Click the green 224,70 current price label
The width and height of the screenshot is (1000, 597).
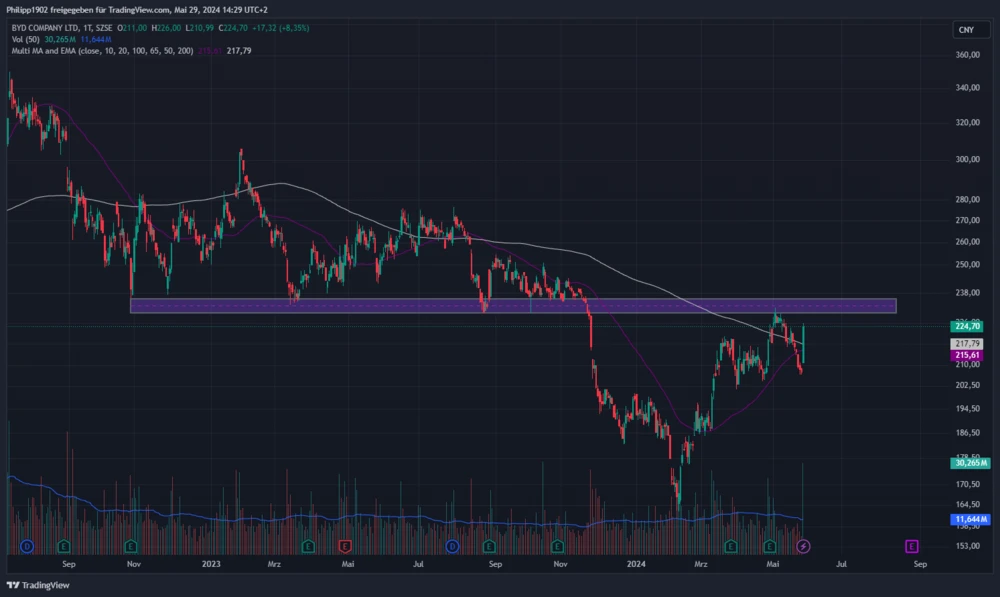coord(966,326)
